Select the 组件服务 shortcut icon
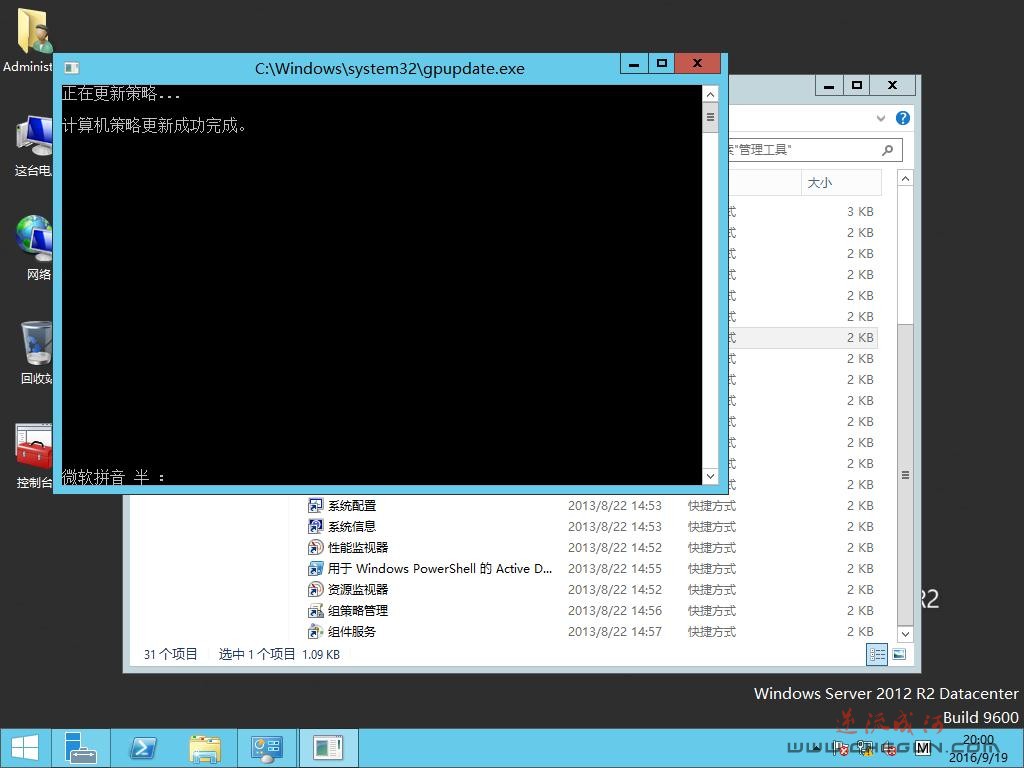1024x768 pixels. [315, 632]
